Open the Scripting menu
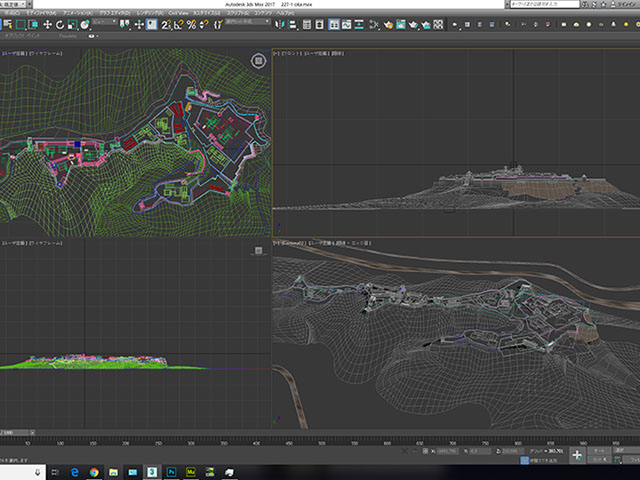The image size is (640, 480). [x=238, y=13]
